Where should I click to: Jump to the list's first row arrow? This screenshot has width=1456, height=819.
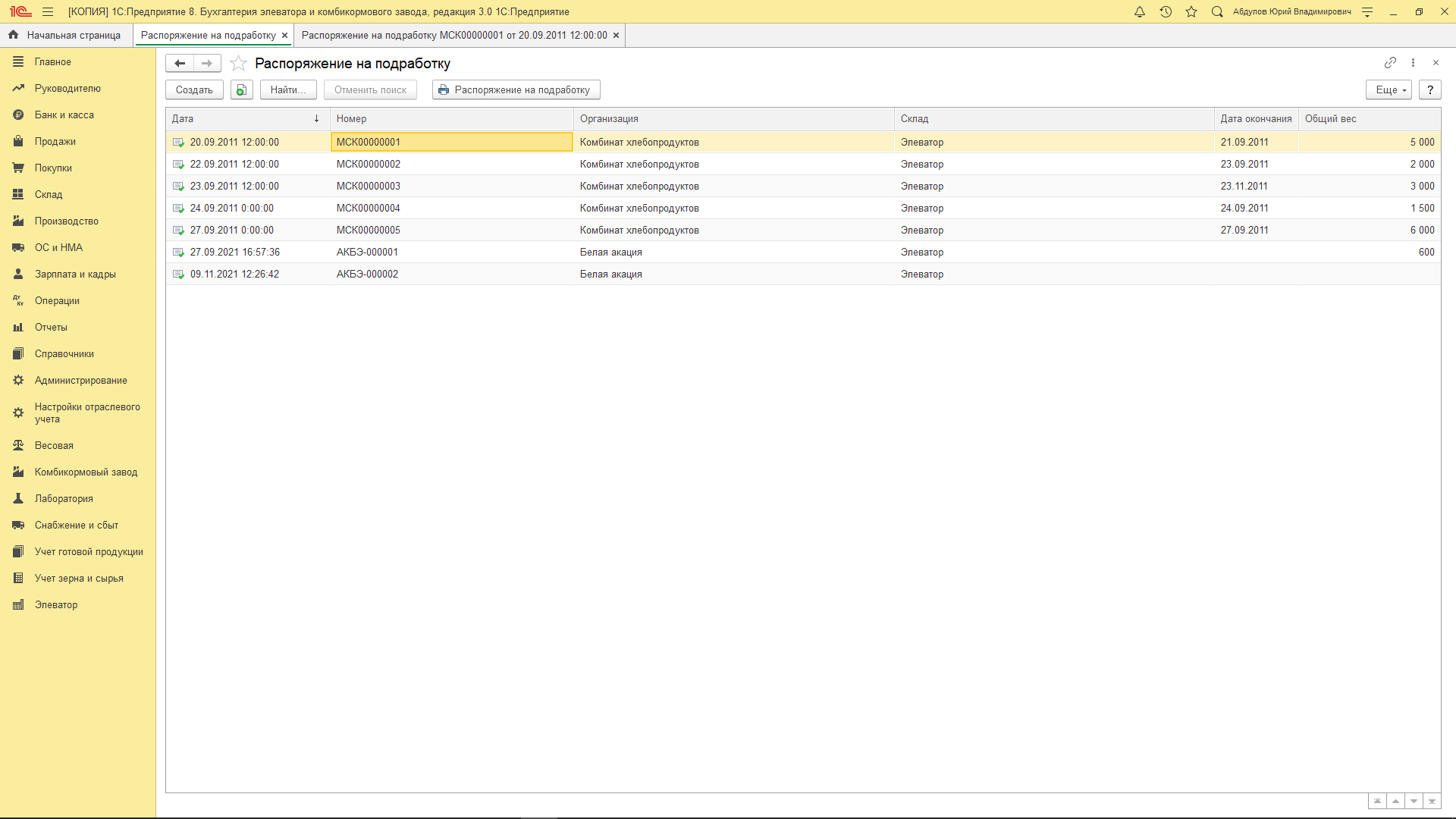point(1377,802)
